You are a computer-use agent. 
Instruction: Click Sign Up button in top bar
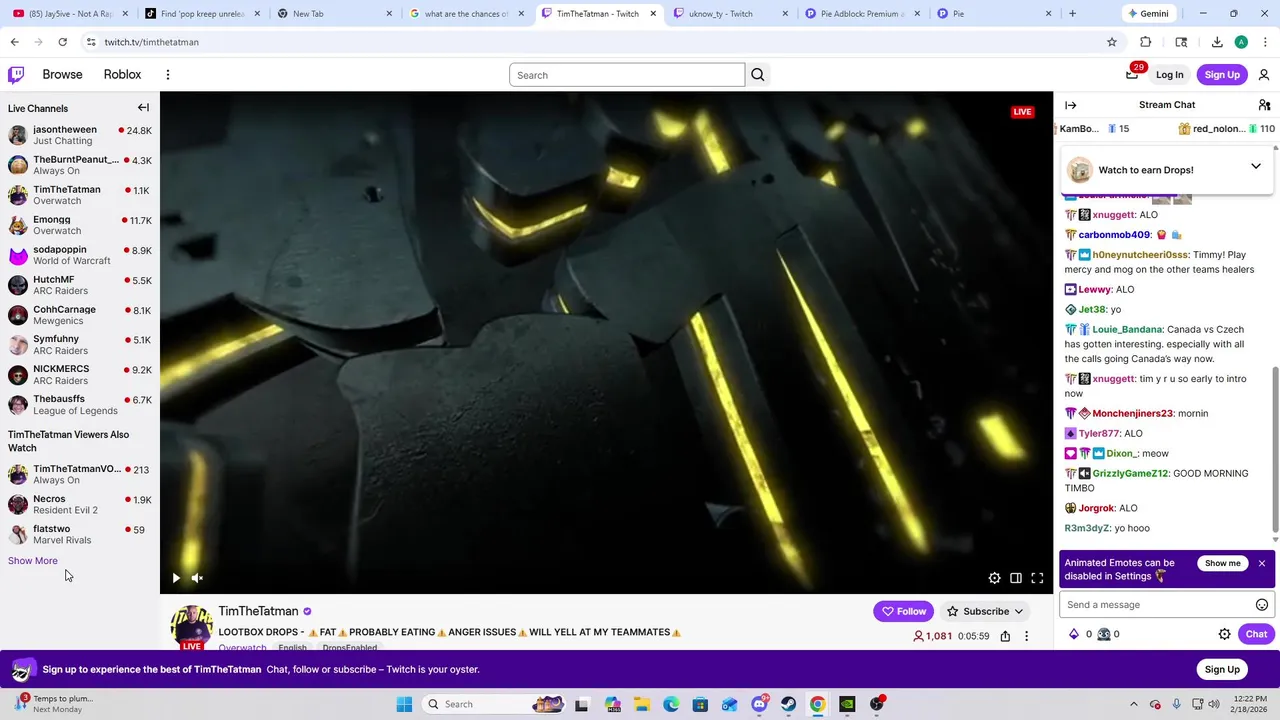pyautogui.click(x=1222, y=75)
